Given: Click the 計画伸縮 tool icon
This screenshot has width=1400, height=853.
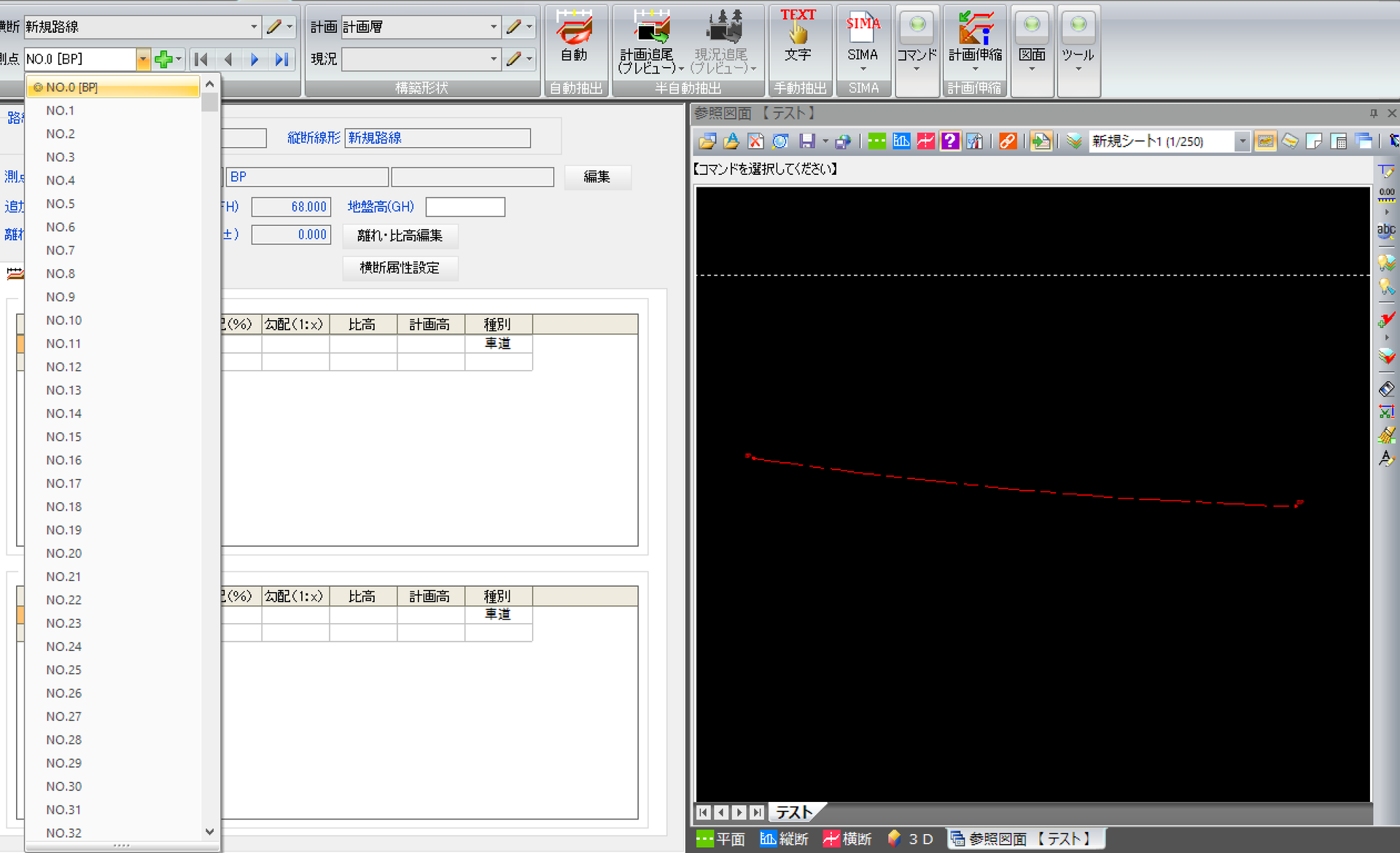Looking at the screenshot, I should coord(975,40).
